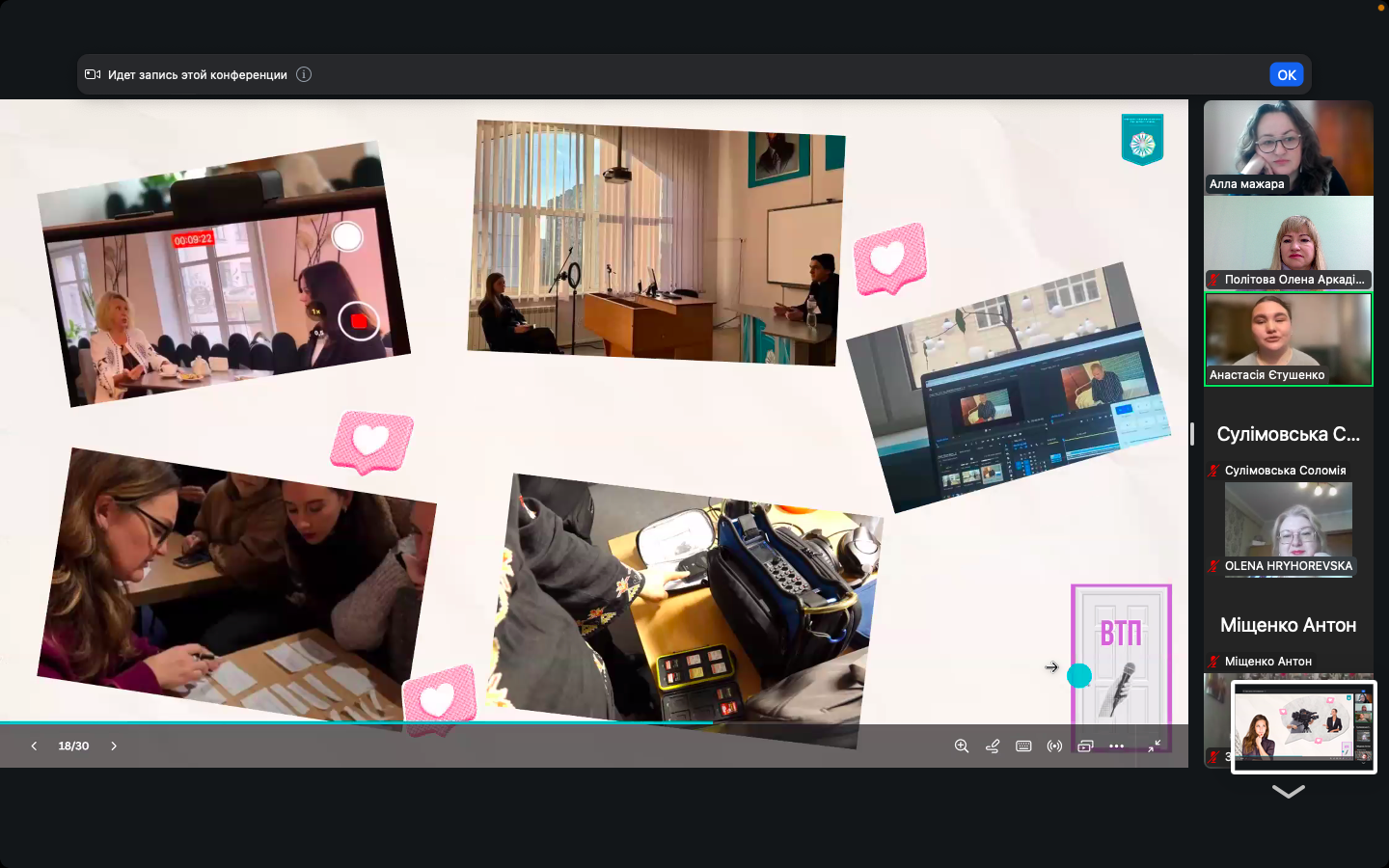Open keyboard shortcuts icon in presentation bar
Viewport: 1389px width, 868px height.
click(x=1023, y=746)
